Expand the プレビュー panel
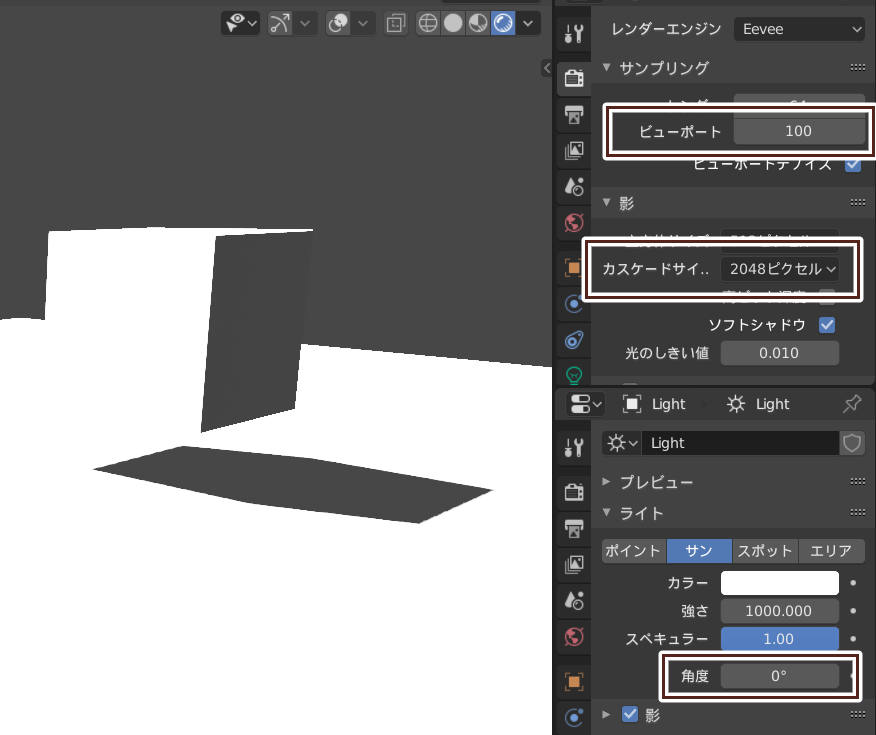The image size is (876, 735). pos(606,481)
